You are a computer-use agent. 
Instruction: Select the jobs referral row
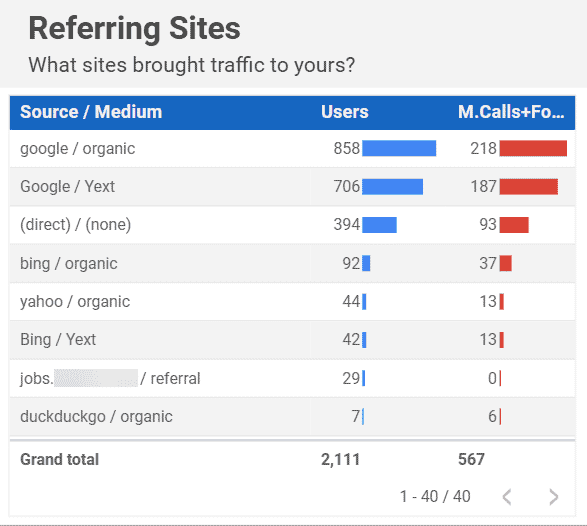coord(292,378)
